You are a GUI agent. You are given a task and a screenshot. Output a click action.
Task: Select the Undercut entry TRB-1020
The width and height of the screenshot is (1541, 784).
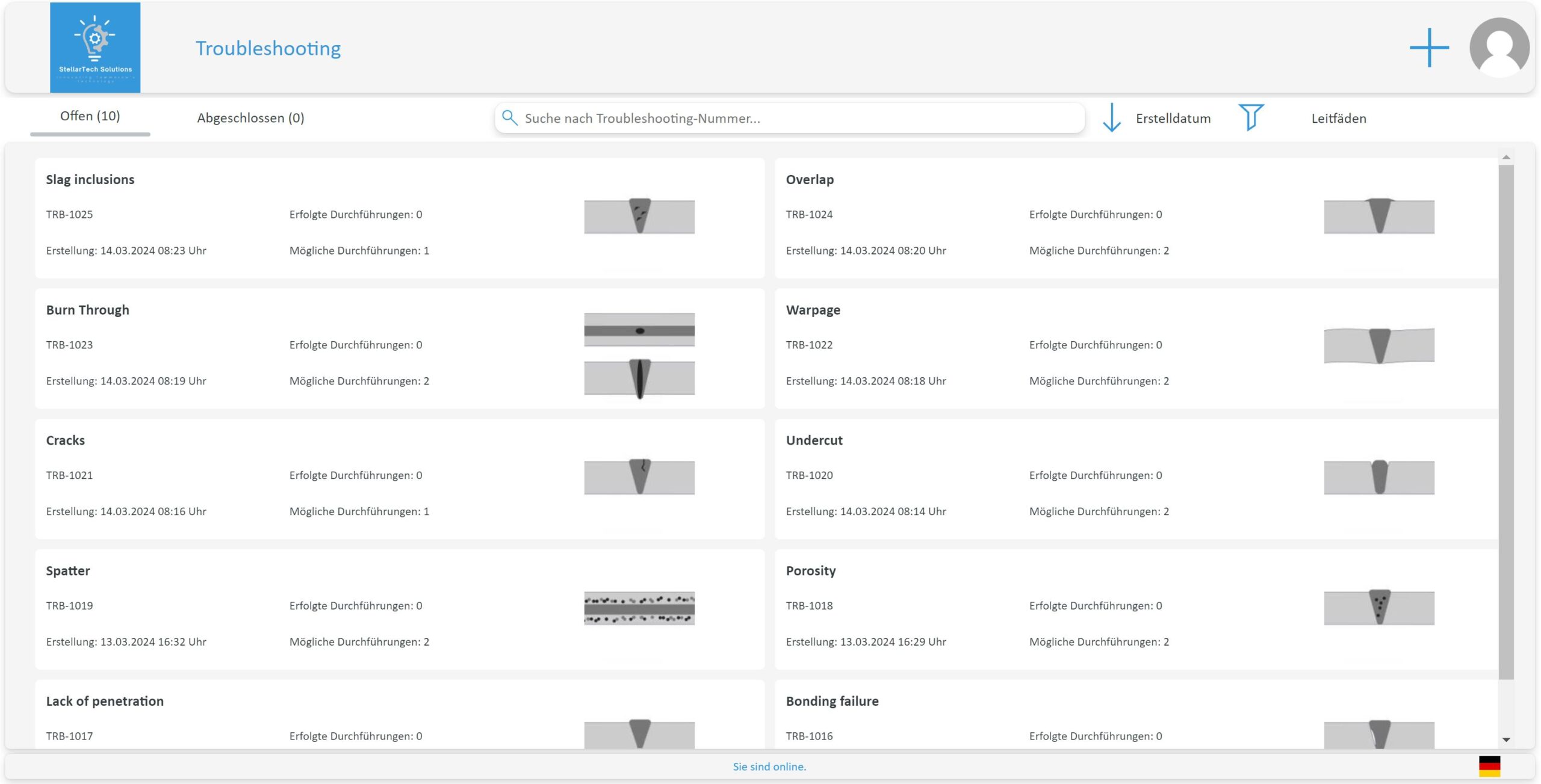pyautogui.click(x=1136, y=479)
